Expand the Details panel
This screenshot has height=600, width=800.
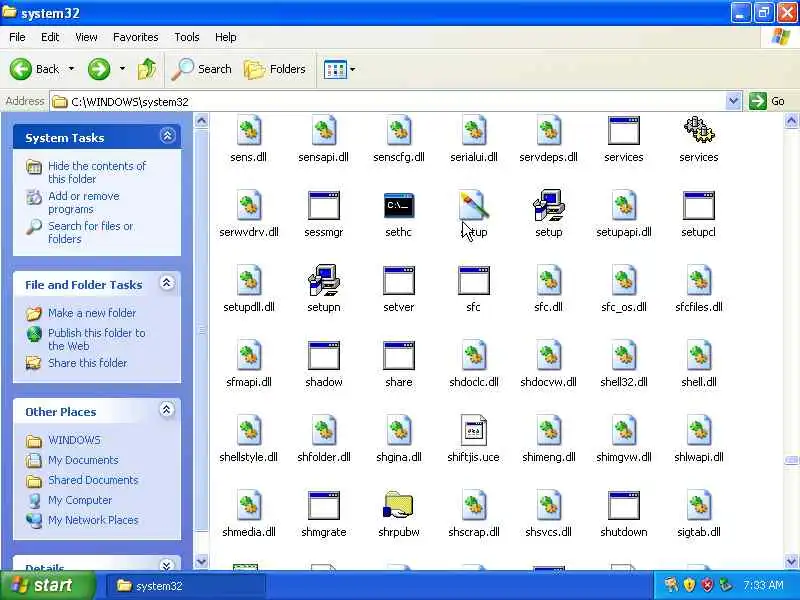[166, 565]
